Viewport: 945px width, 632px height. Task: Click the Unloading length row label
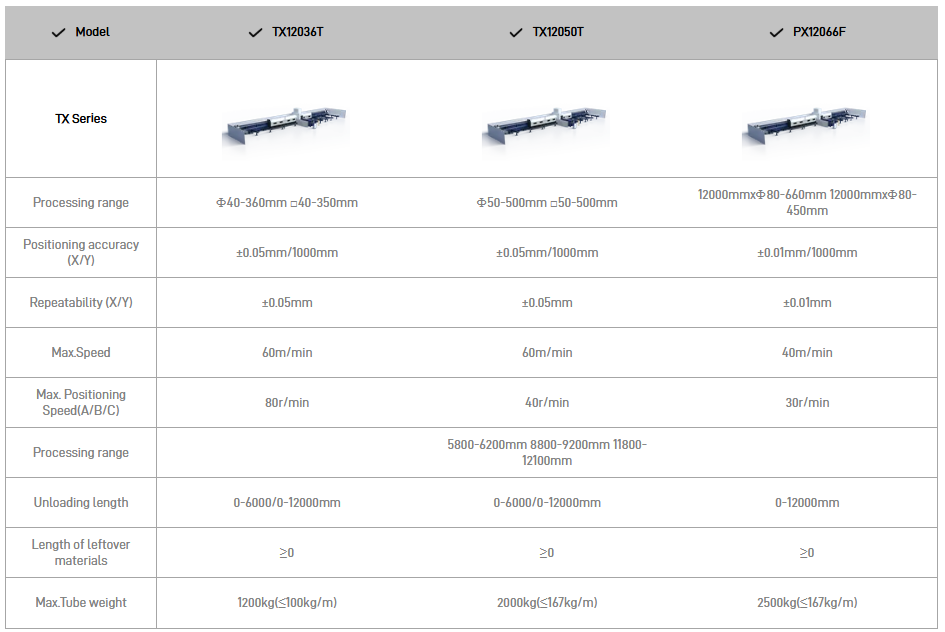[81, 502]
